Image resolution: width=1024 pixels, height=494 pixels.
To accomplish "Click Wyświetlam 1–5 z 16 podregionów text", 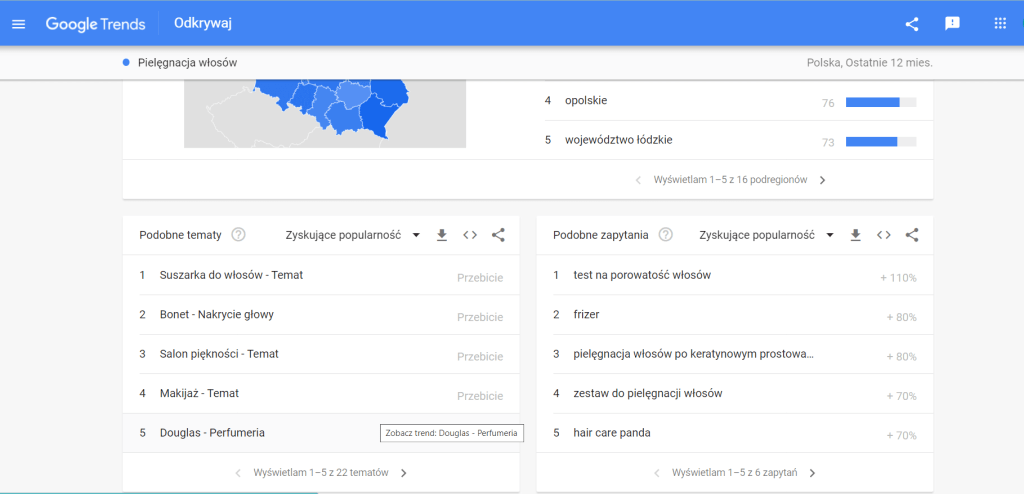I will point(730,180).
